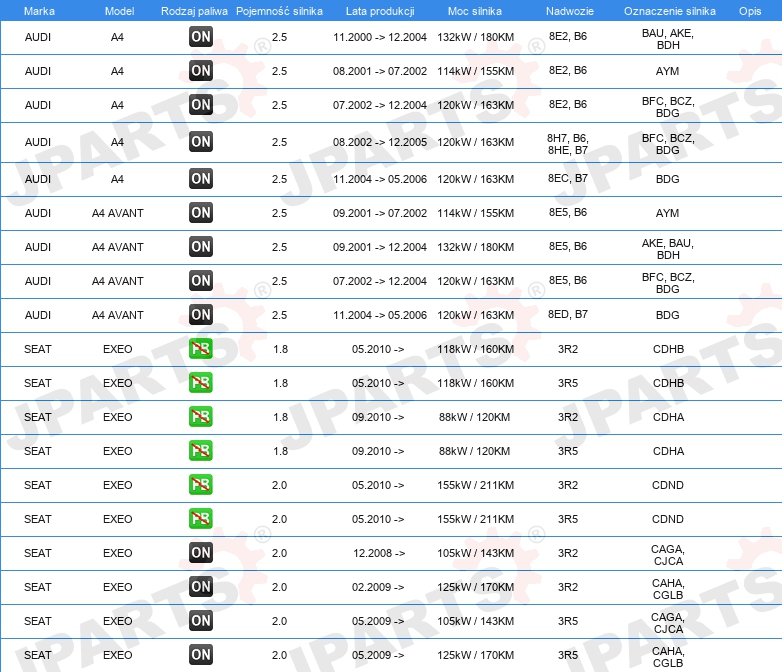Image resolution: width=782 pixels, height=672 pixels.
Task: Click the 88kW / 120KM cell in the 3R2 row
Action: pos(474,417)
